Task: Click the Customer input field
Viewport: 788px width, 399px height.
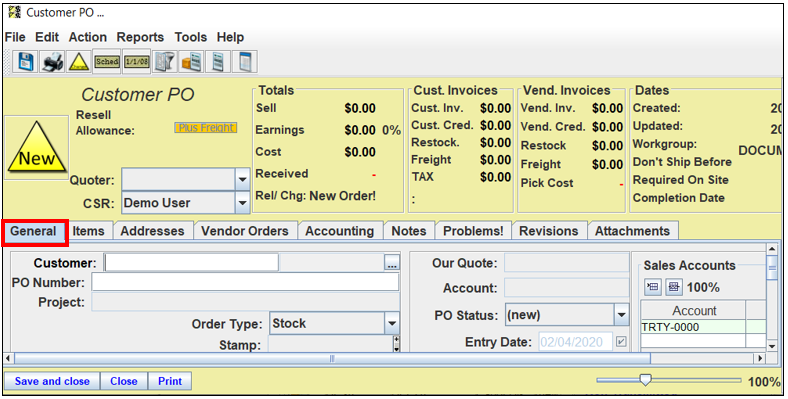Action: [x=191, y=262]
